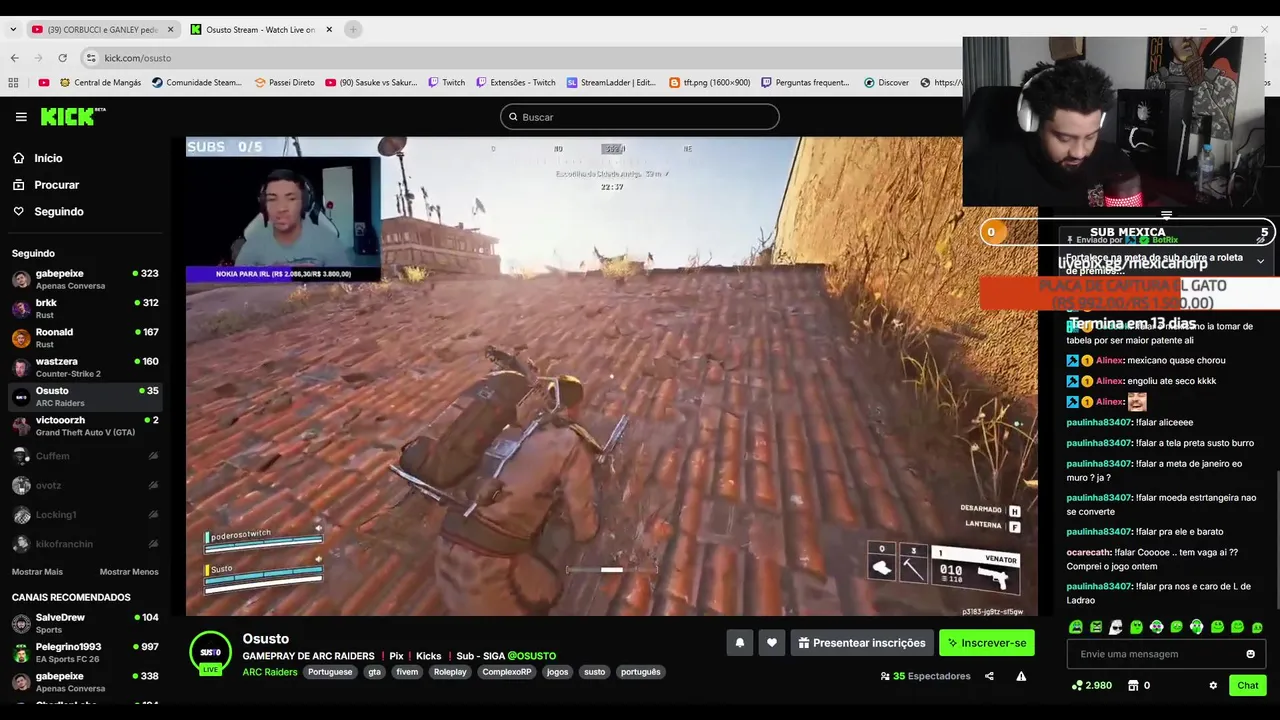
Task: Click the português tag
Action: (640, 672)
